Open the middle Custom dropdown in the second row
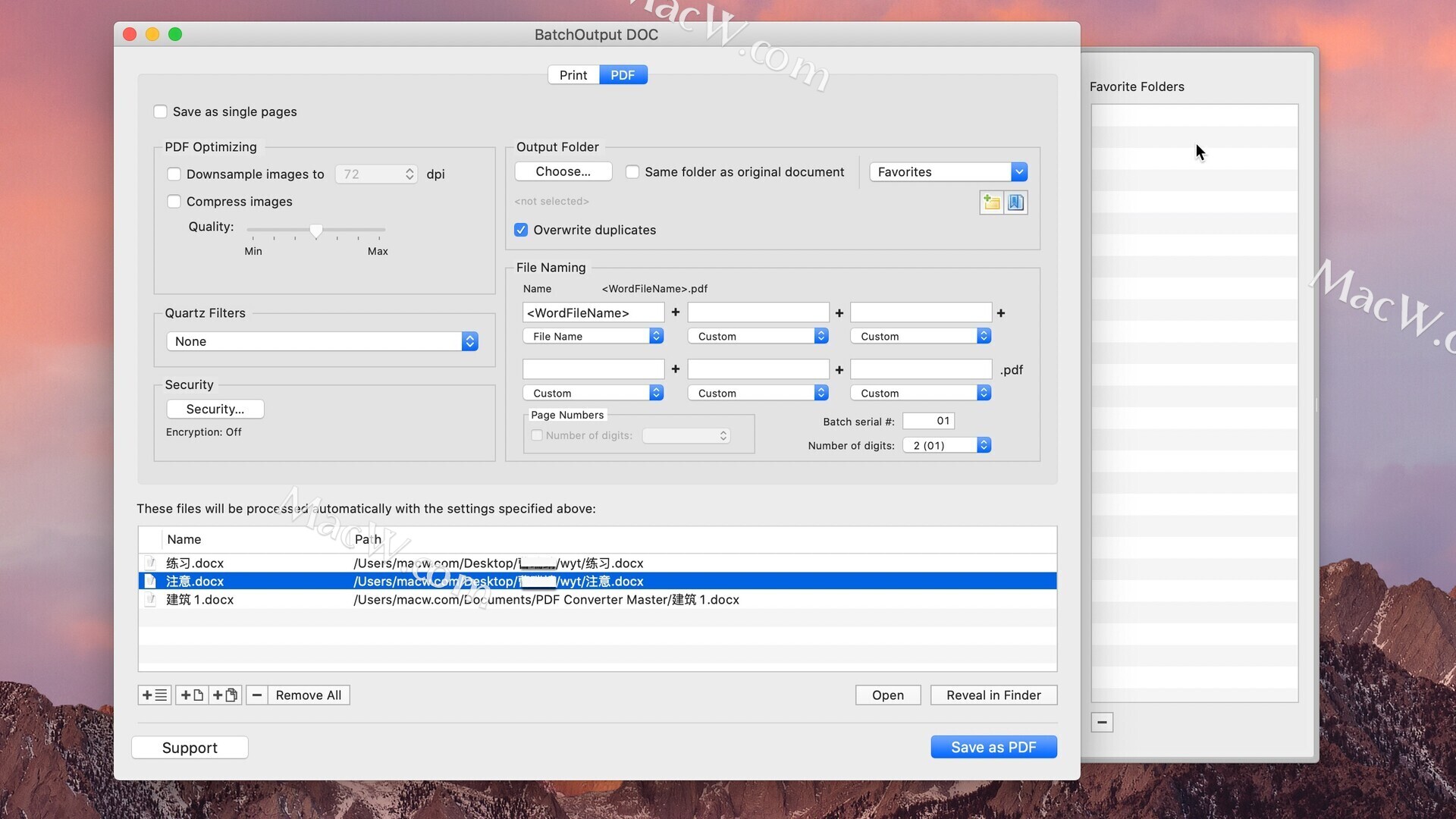This screenshot has width=1456, height=819. pyautogui.click(x=758, y=393)
